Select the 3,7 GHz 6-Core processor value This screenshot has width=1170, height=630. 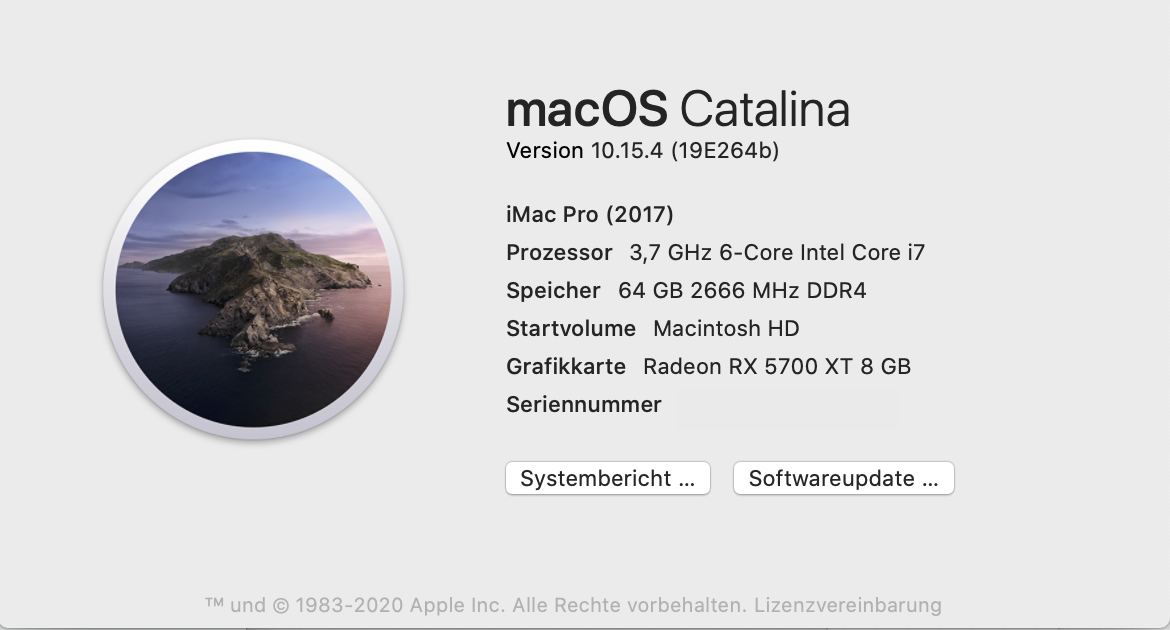pyautogui.click(x=777, y=252)
